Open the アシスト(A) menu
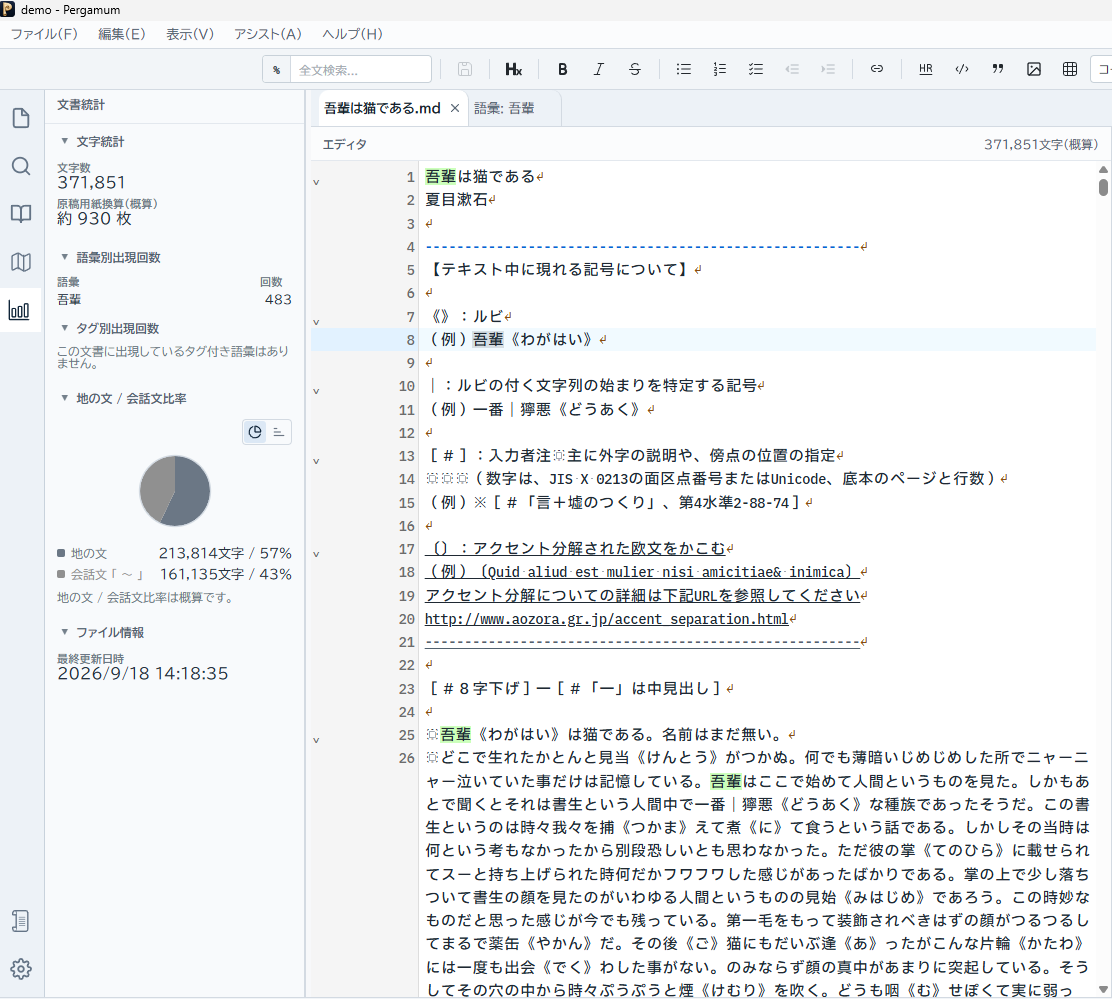This screenshot has width=1112, height=999. point(267,34)
